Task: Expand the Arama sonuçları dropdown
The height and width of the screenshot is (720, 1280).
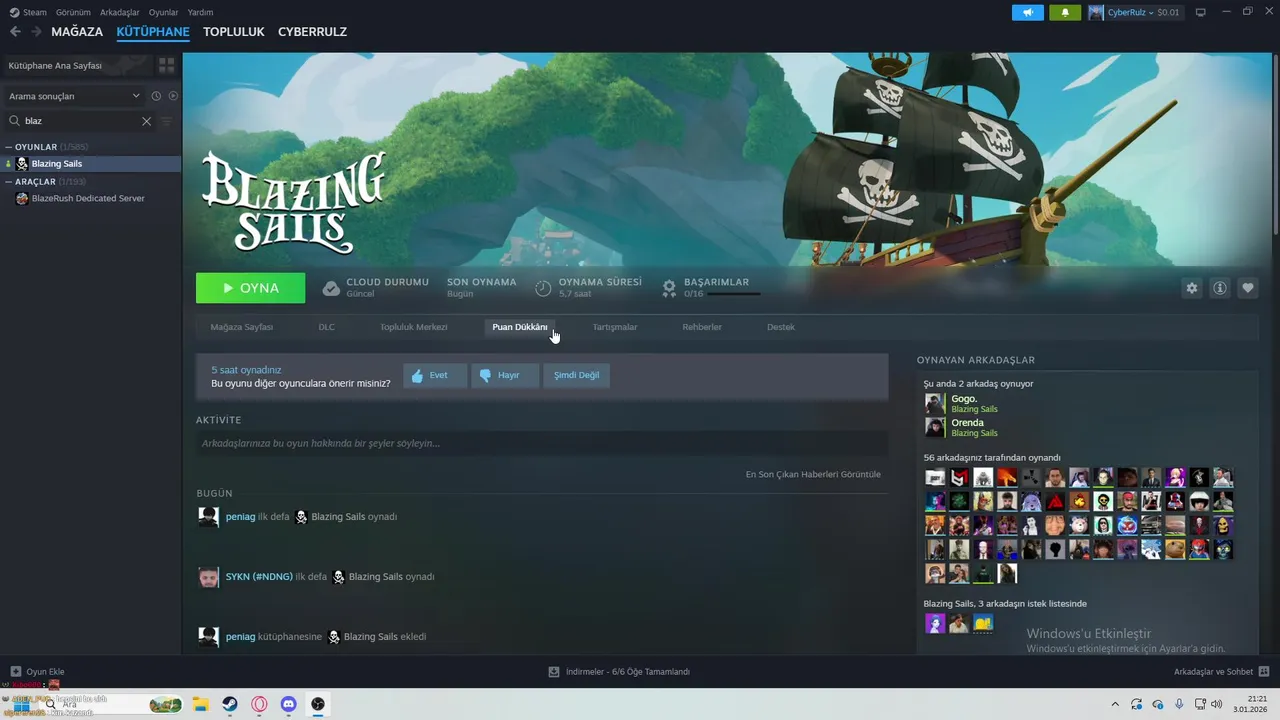Action: coord(75,96)
